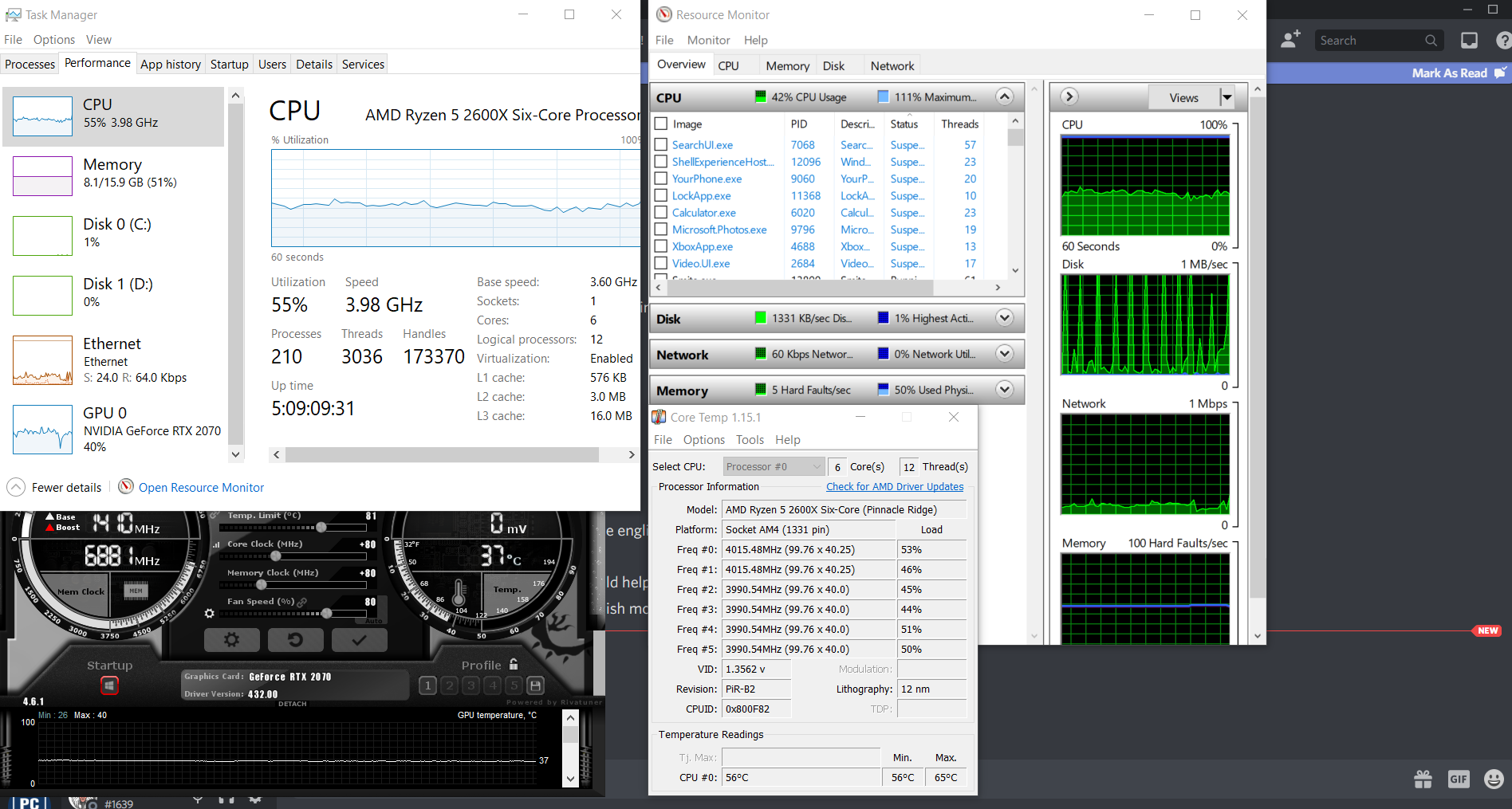Click MEM chip icon on Afterburner gauge
The height and width of the screenshot is (809, 1512).
pos(136,591)
